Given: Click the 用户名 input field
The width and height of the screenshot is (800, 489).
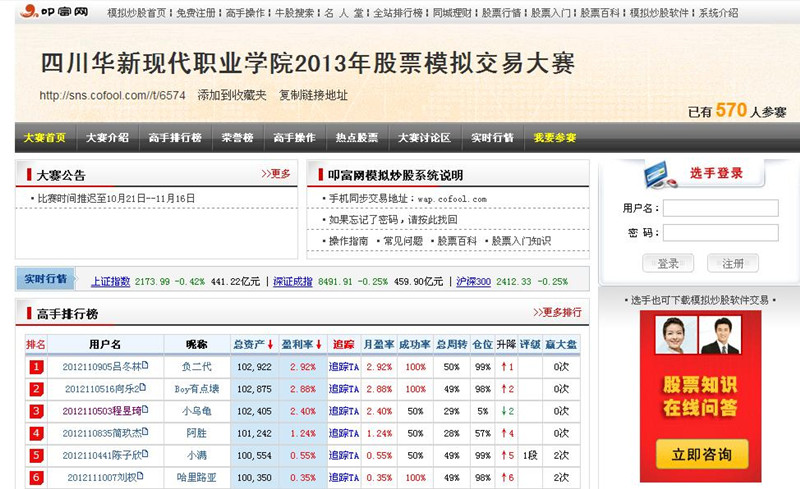Looking at the screenshot, I should tap(720, 208).
